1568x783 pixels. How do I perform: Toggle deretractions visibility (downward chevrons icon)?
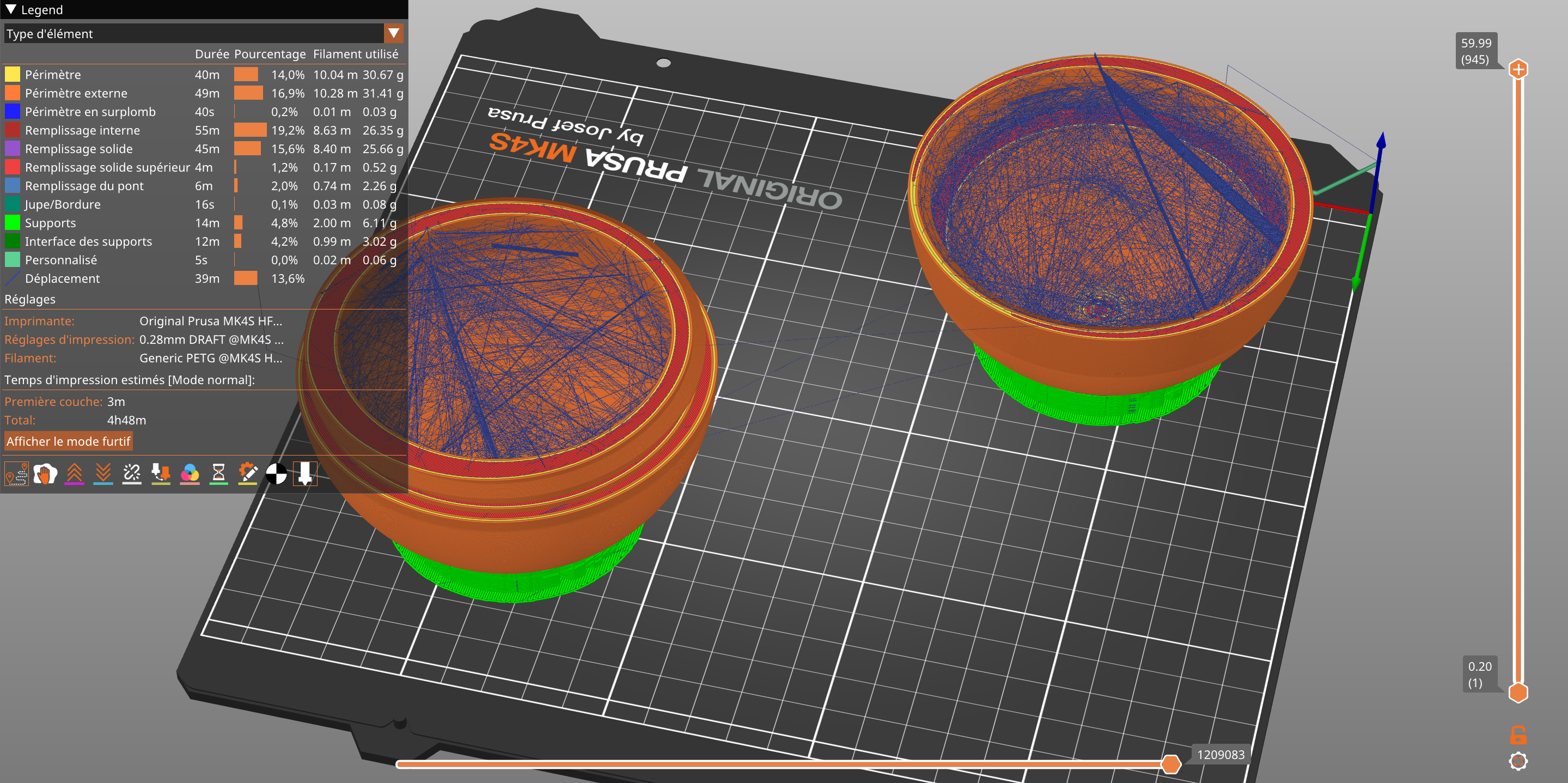point(103,473)
